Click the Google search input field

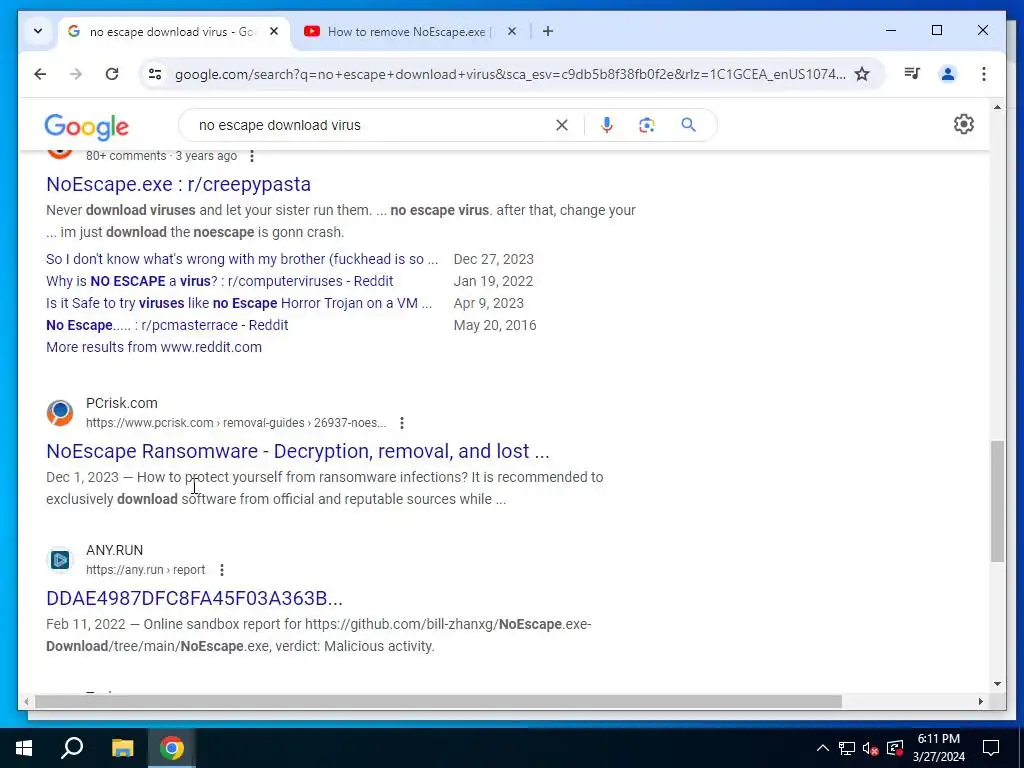point(372,125)
